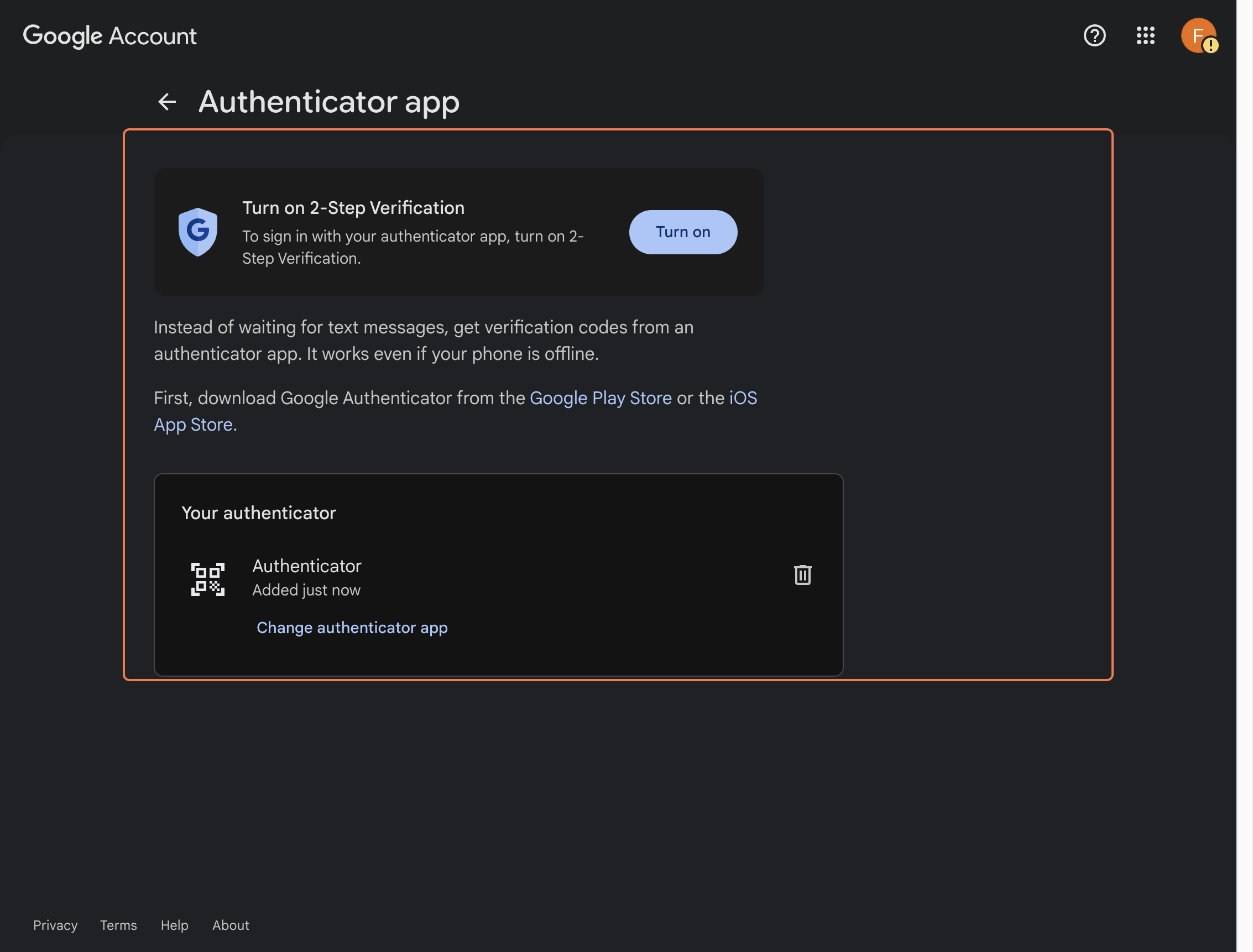
Task: Open the iOS App Store link
Action: (x=743, y=398)
